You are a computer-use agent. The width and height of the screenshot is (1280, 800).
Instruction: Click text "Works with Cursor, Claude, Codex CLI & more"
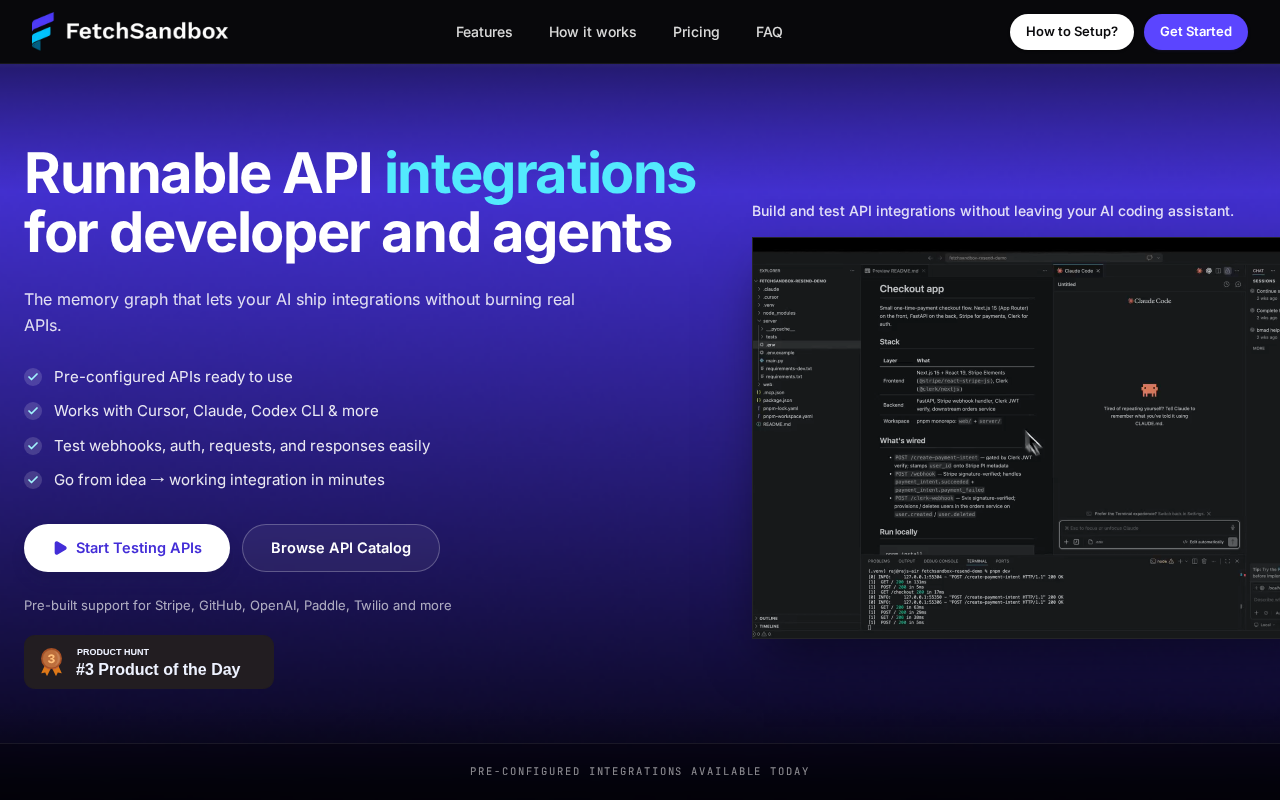(216, 411)
